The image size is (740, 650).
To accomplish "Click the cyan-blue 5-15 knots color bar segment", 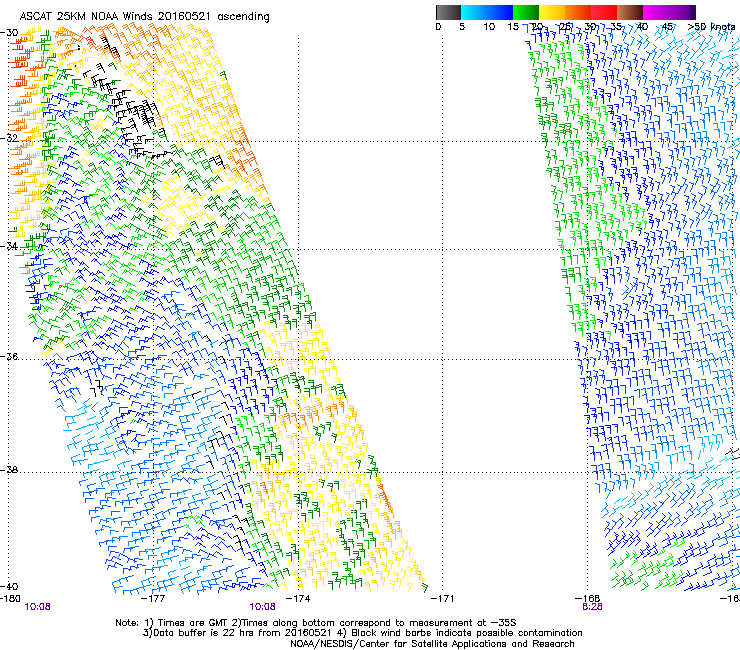I will 487,12.
